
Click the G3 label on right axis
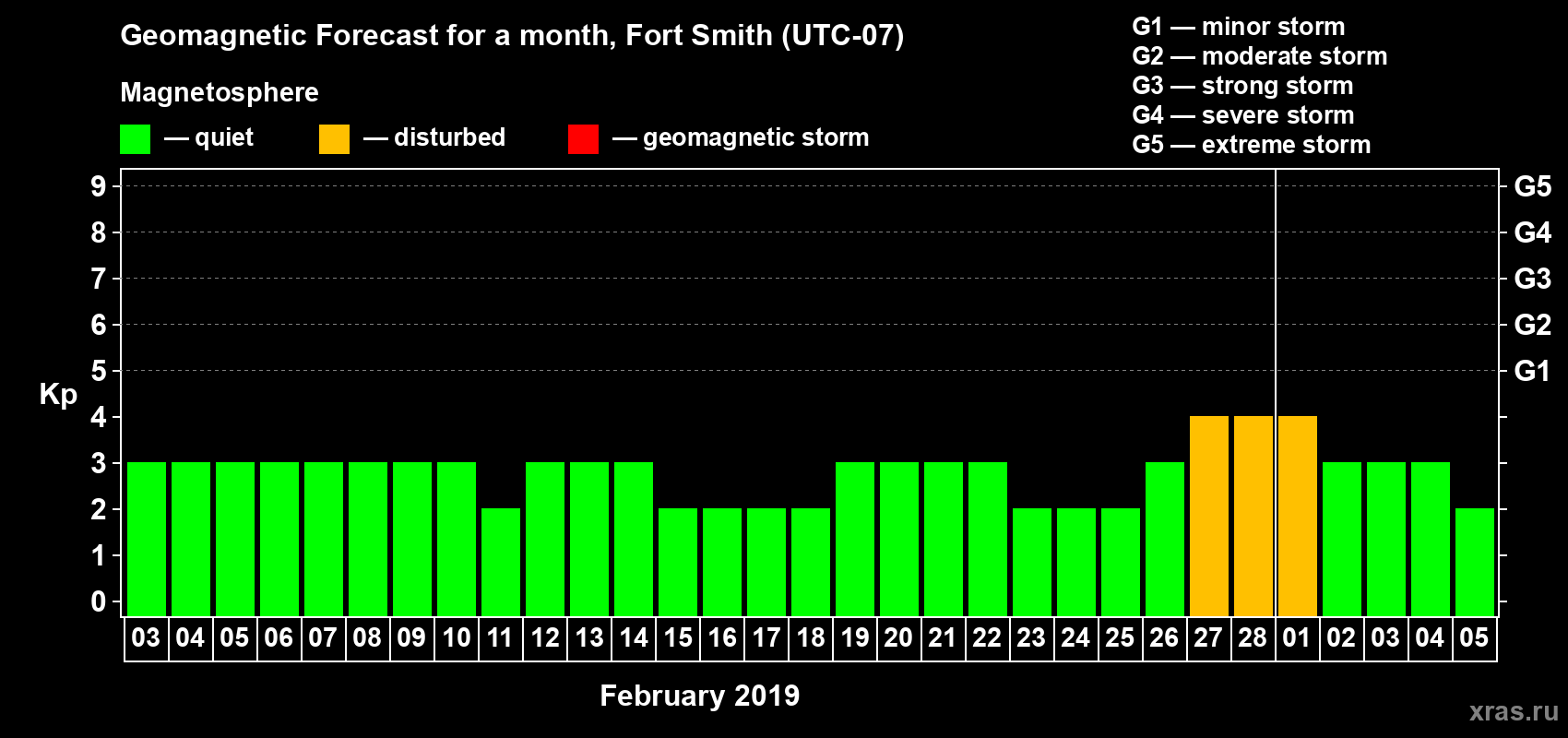[1532, 279]
